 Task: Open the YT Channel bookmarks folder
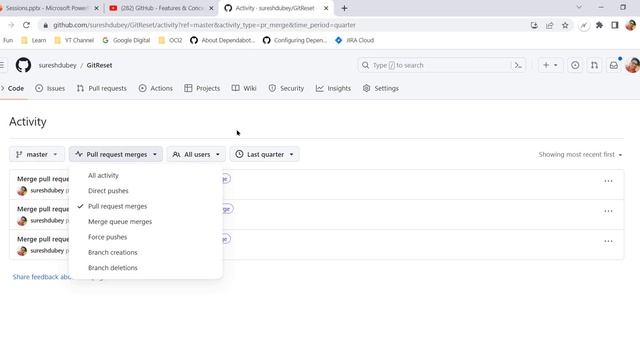click(x=74, y=40)
